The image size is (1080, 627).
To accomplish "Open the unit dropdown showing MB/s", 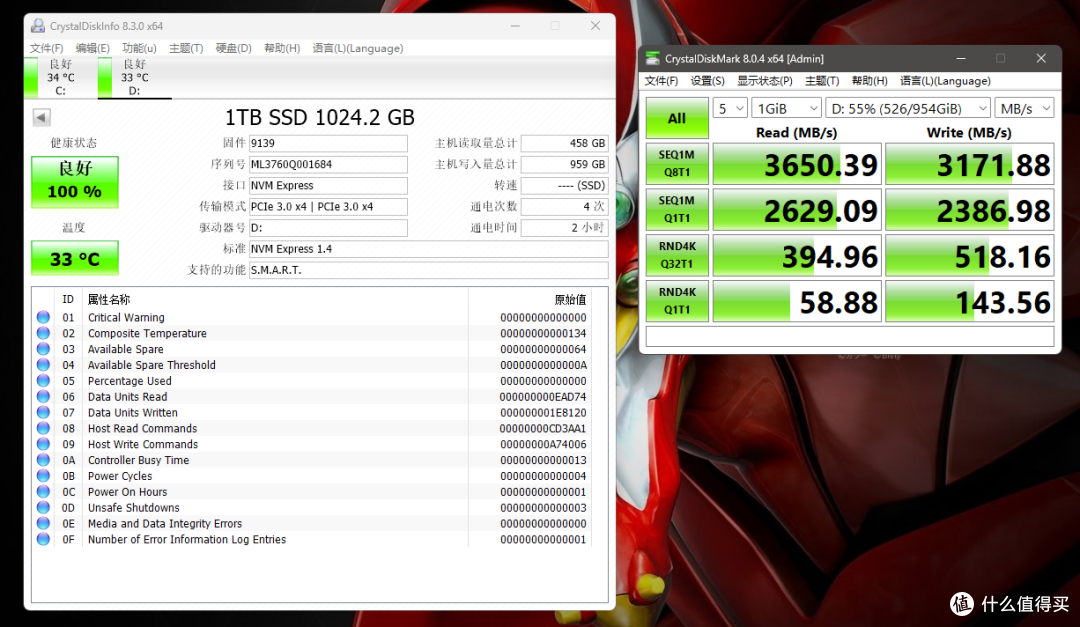I will pos(1024,108).
